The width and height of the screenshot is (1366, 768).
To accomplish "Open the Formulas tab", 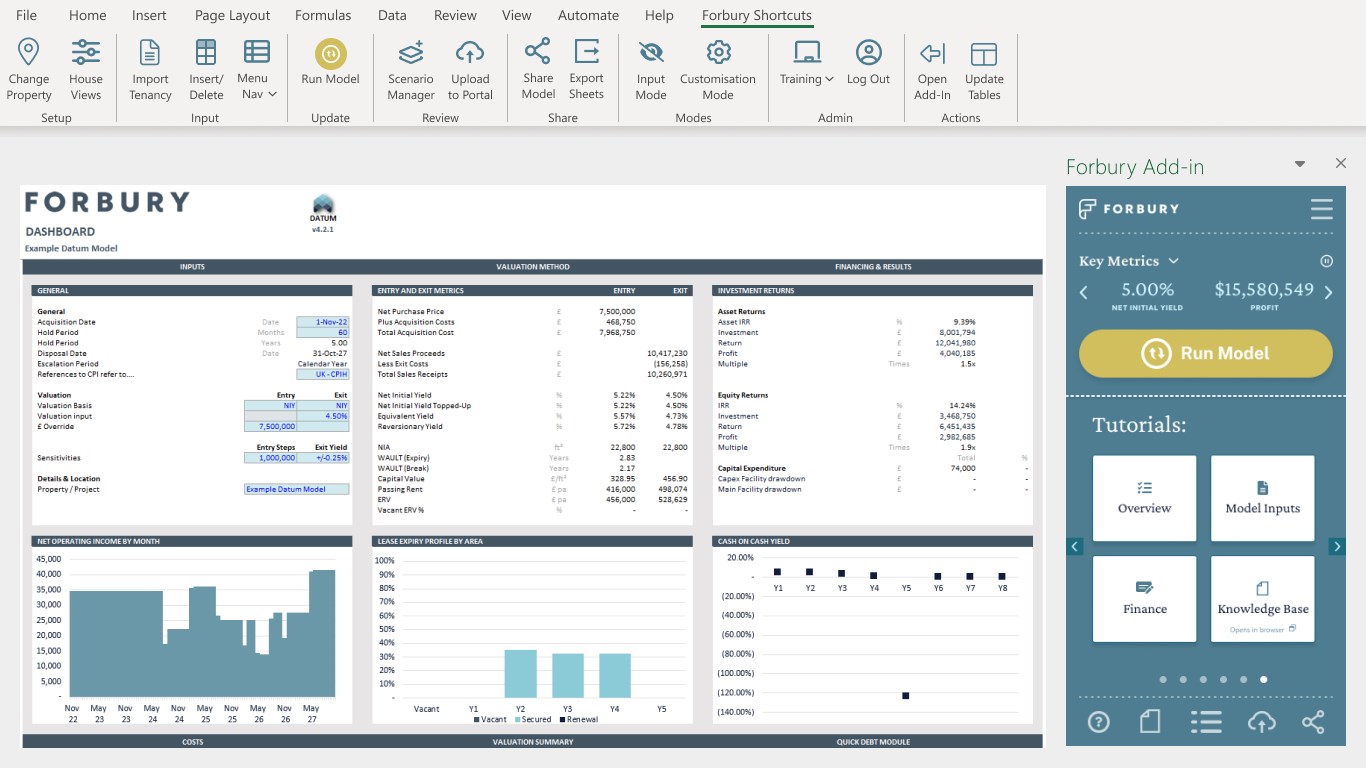I will 323,15.
